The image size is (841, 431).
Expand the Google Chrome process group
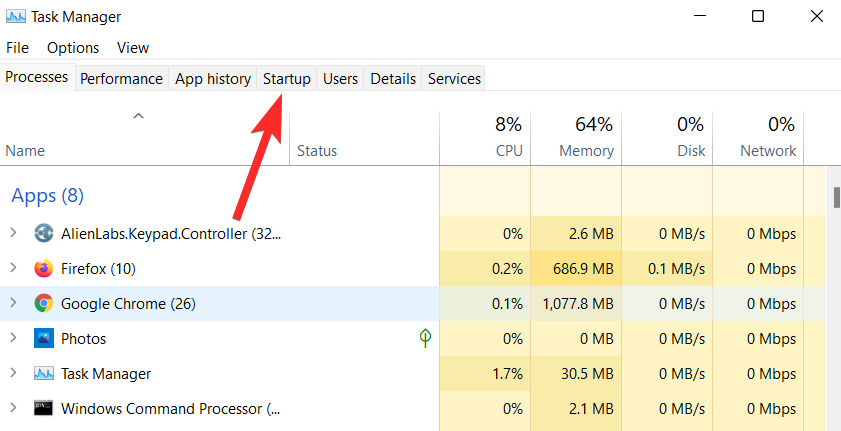(x=13, y=304)
